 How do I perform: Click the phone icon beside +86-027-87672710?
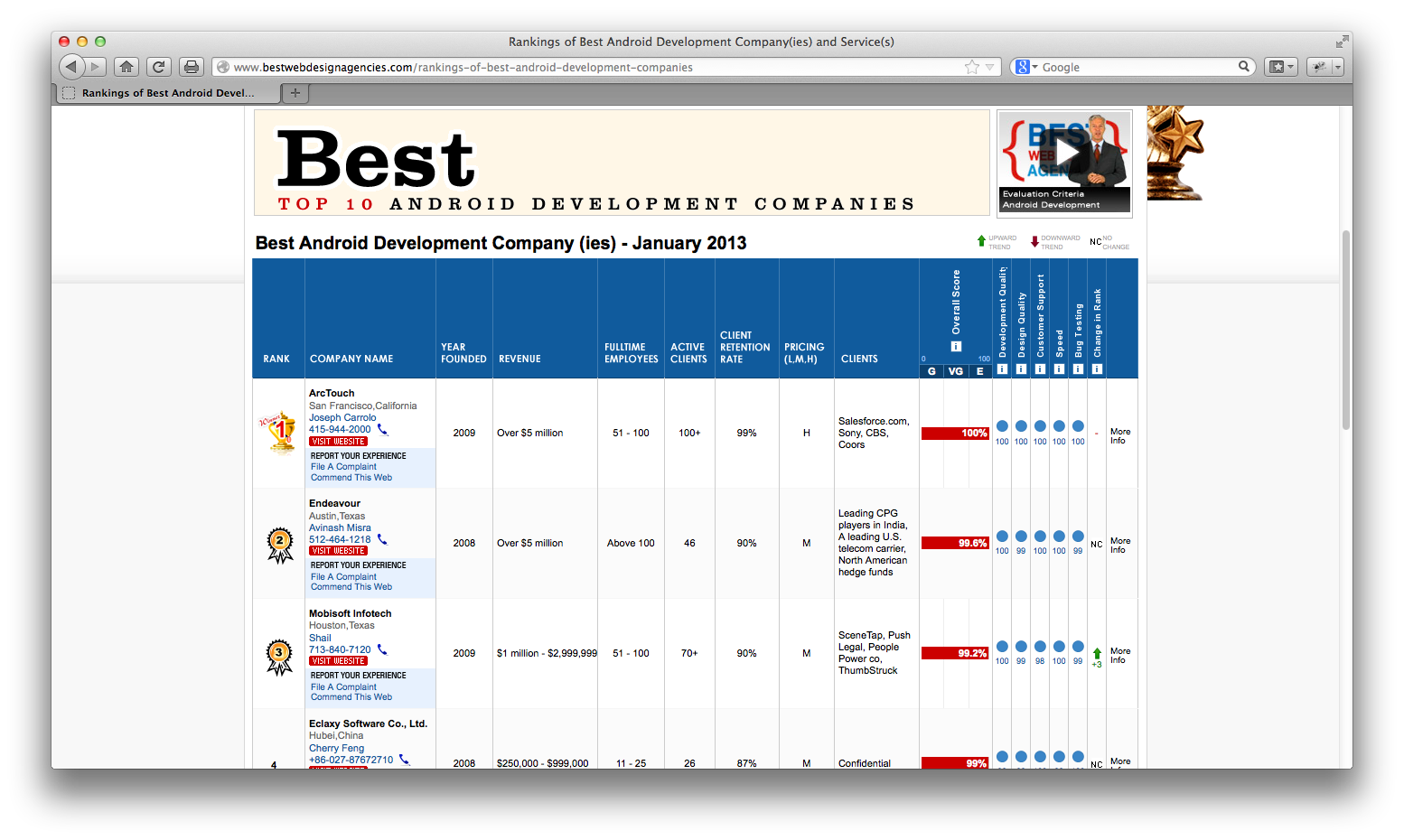coord(404,760)
